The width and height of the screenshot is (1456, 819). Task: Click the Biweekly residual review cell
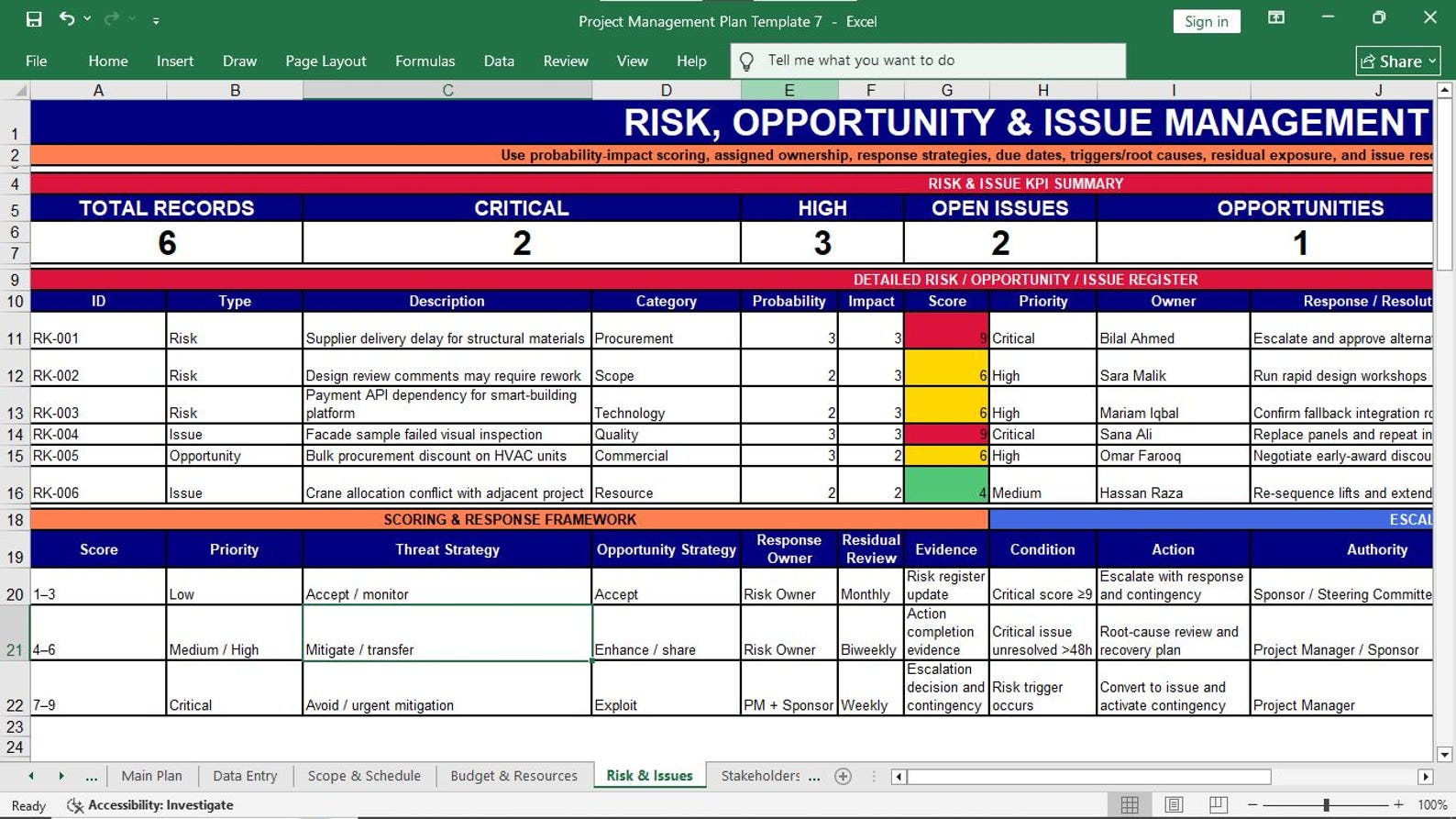tap(870, 633)
